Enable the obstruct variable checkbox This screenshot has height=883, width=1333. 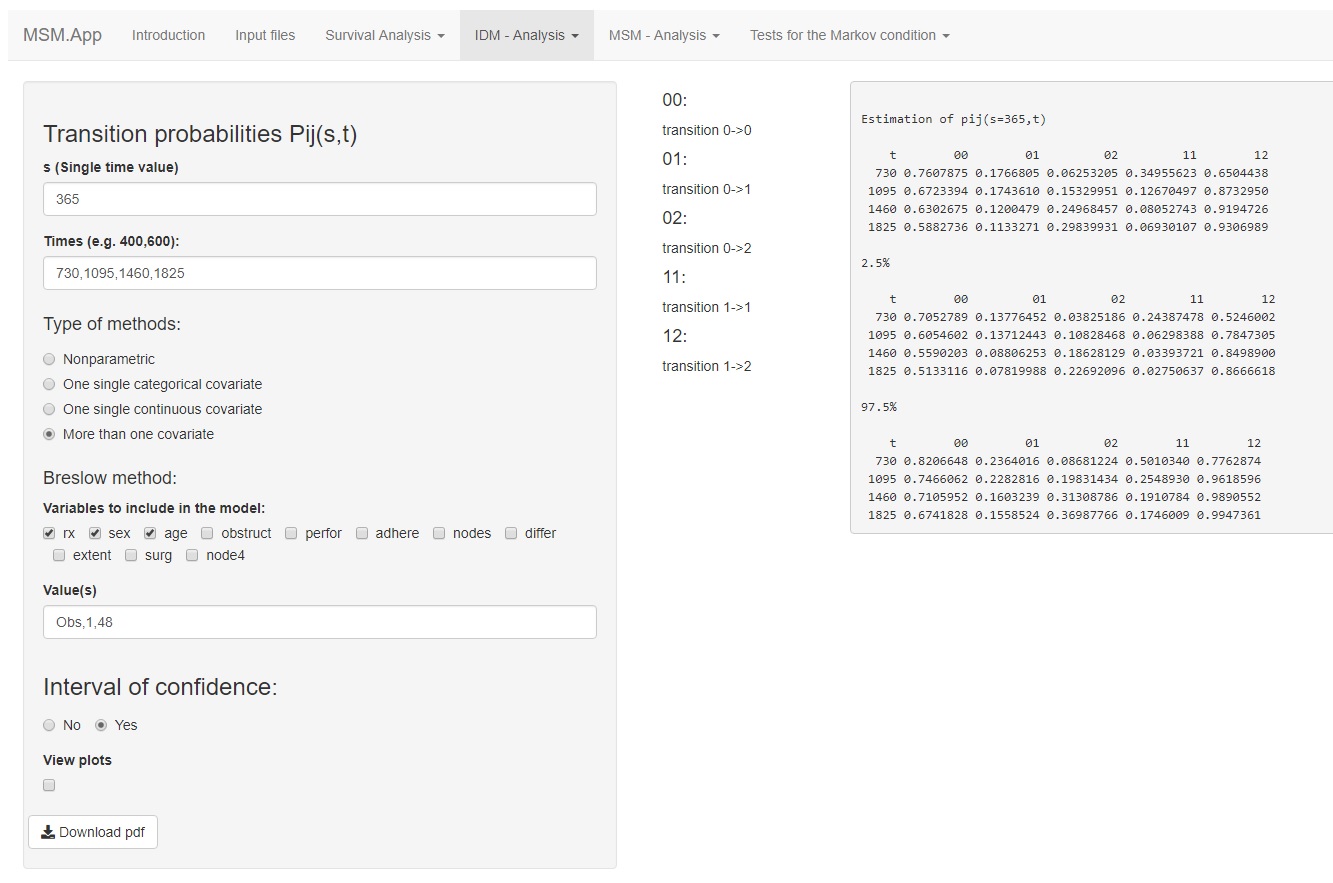[207, 533]
